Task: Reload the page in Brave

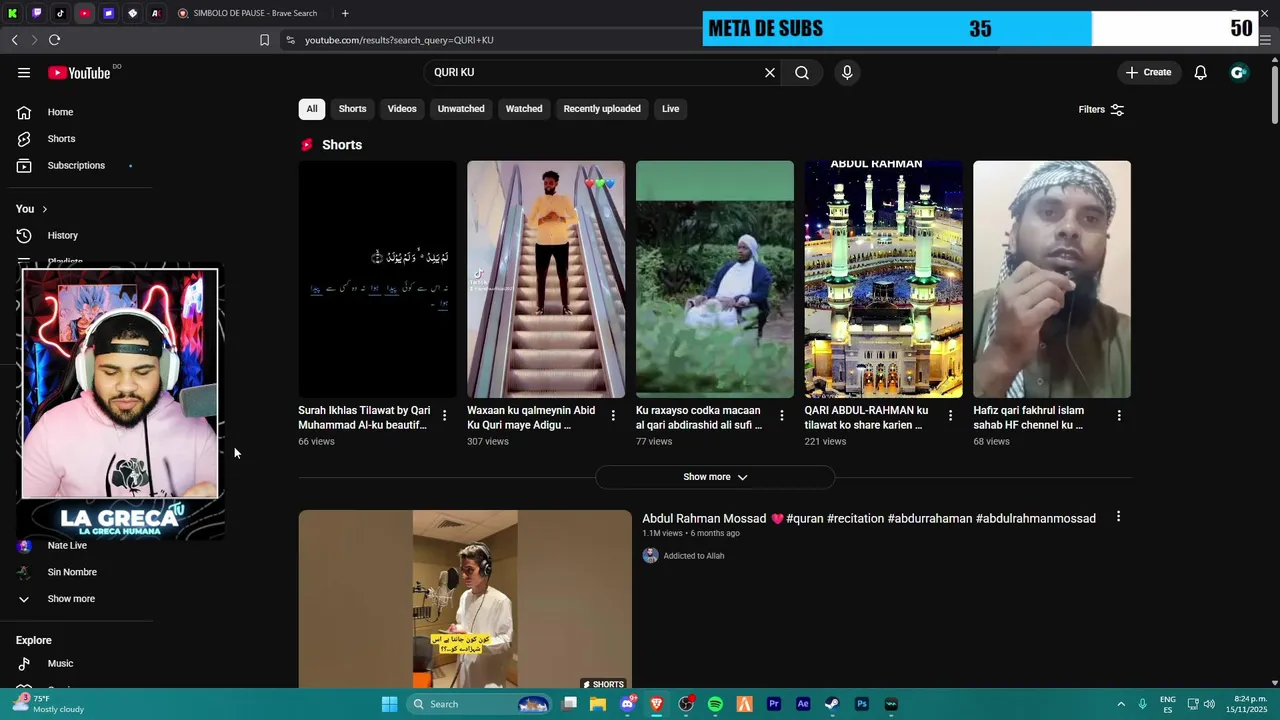Action: (x=54, y=40)
